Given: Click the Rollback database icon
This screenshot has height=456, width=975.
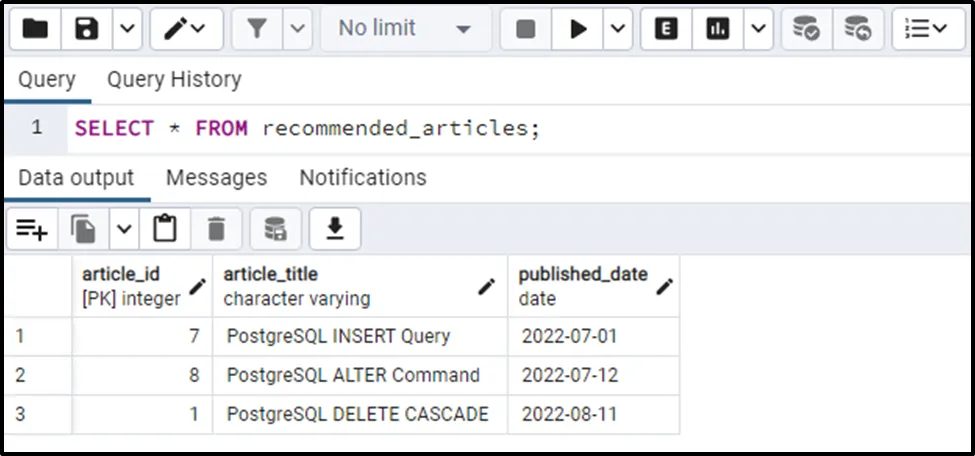Looking at the screenshot, I should pyautogui.click(x=857, y=30).
